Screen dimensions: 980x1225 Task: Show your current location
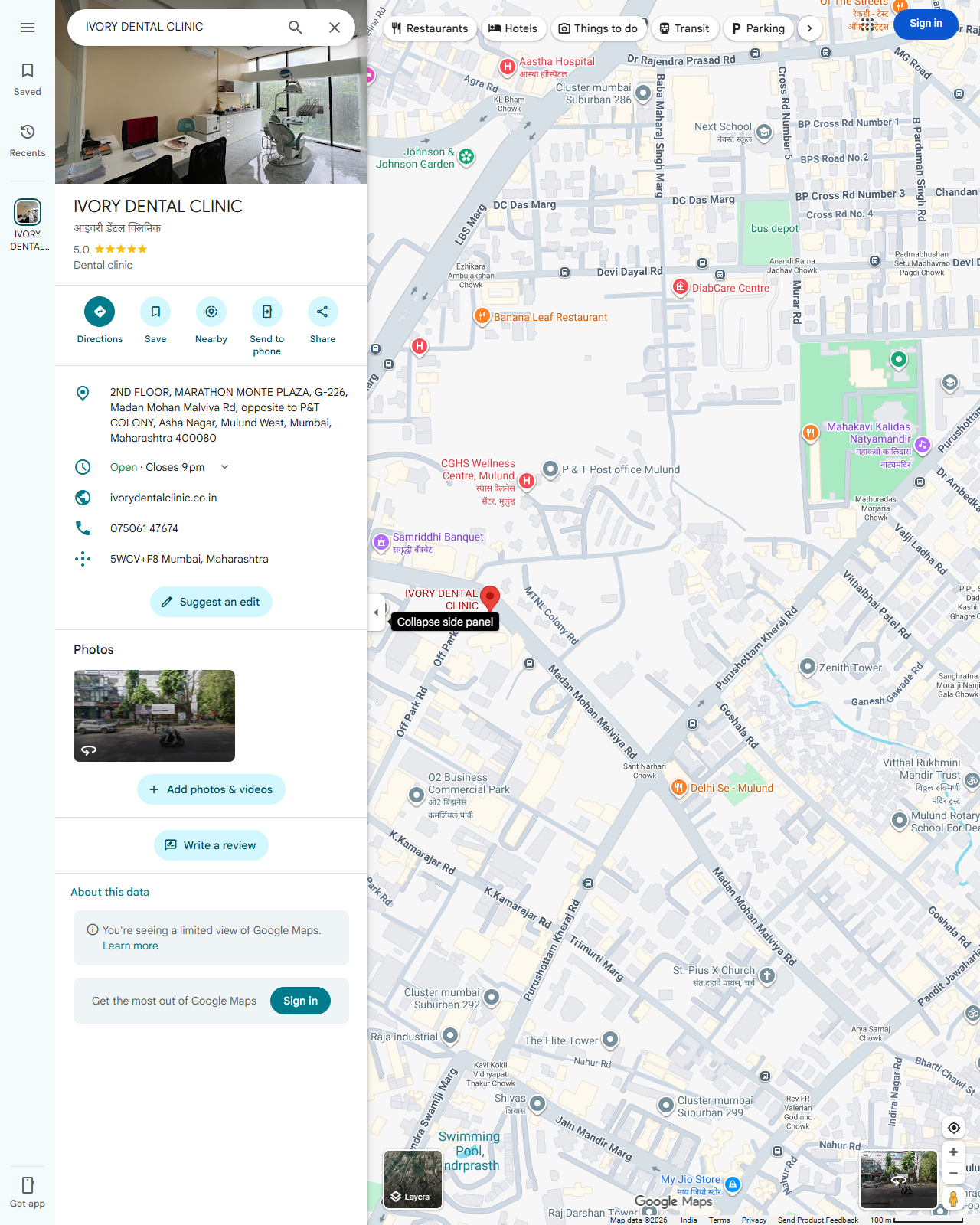point(953,1128)
